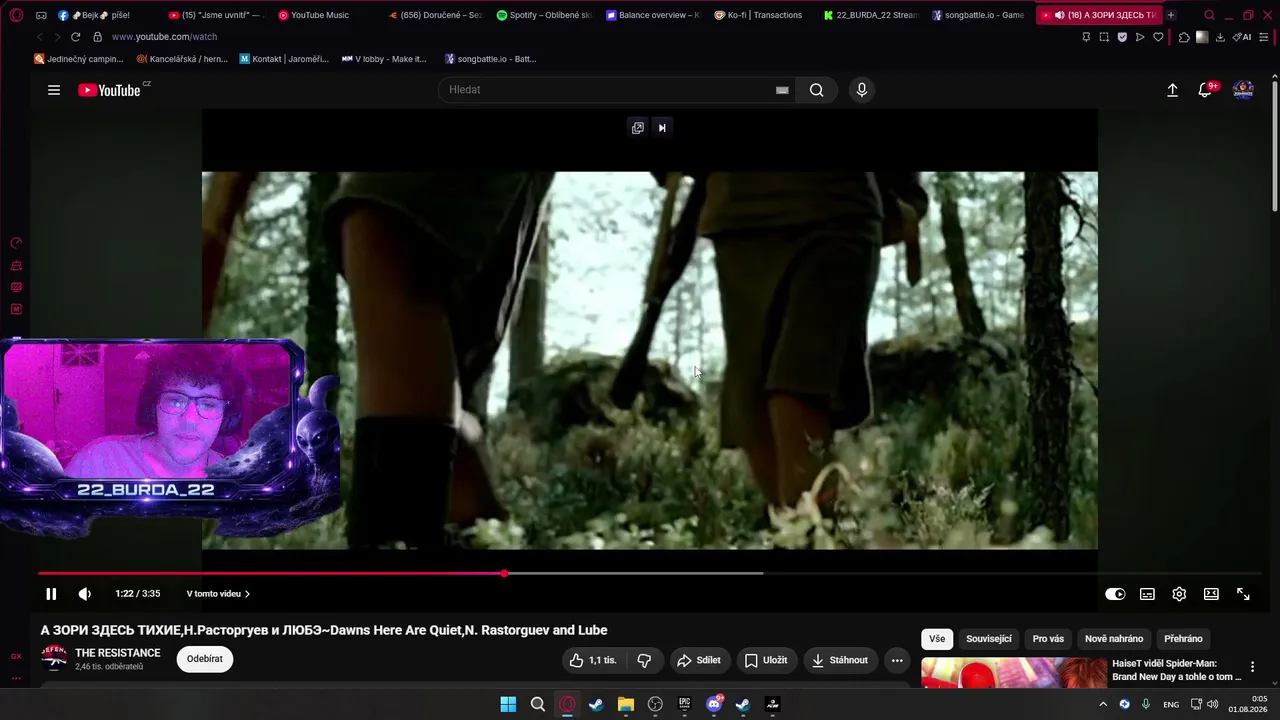Screen dimensions: 1280x720
Task: Open THE RESISTANCE channel avatar
Action: [x=54, y=658]
